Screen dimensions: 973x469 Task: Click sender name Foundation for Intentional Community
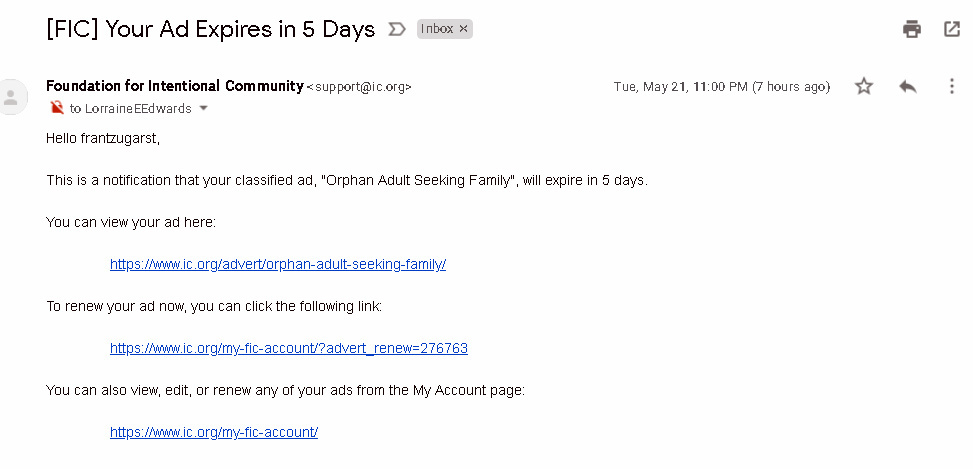coord(174,86)
